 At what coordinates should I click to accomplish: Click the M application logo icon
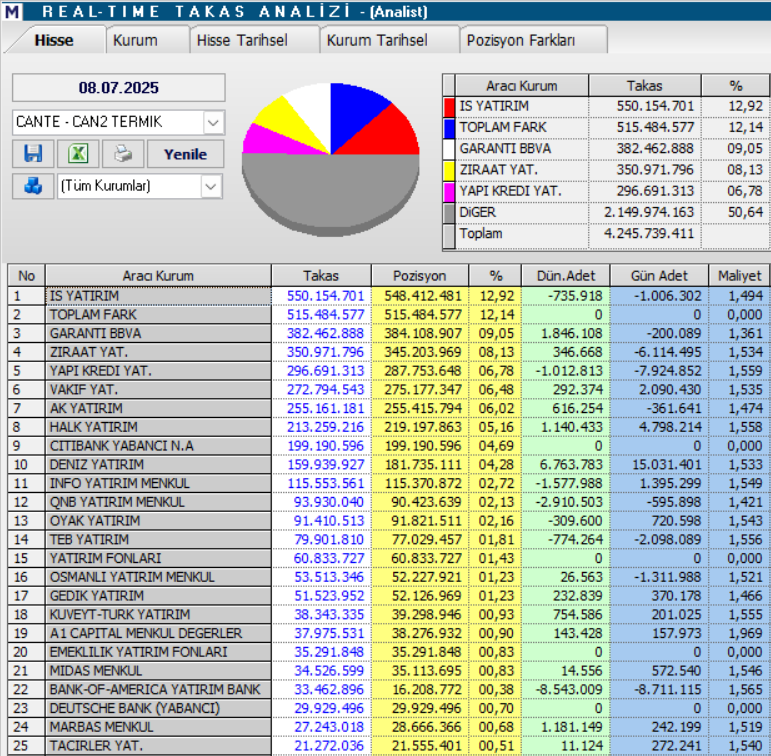(12, 11)
